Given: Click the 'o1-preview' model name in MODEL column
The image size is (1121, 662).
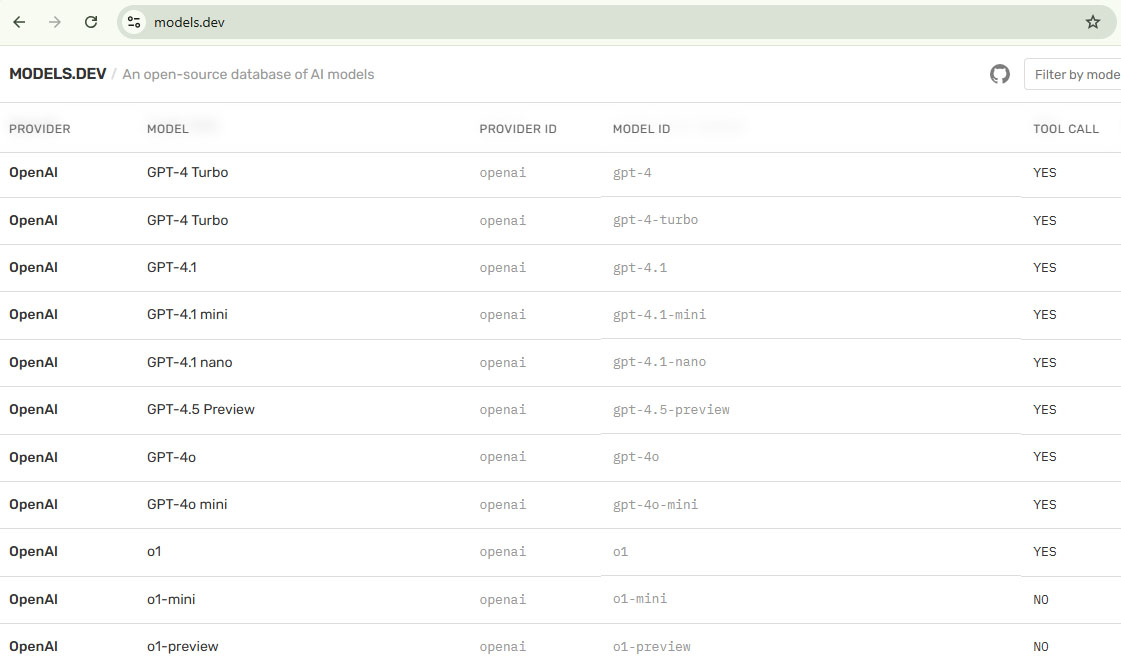Looking at the screenshot, I should pos(182,646).
